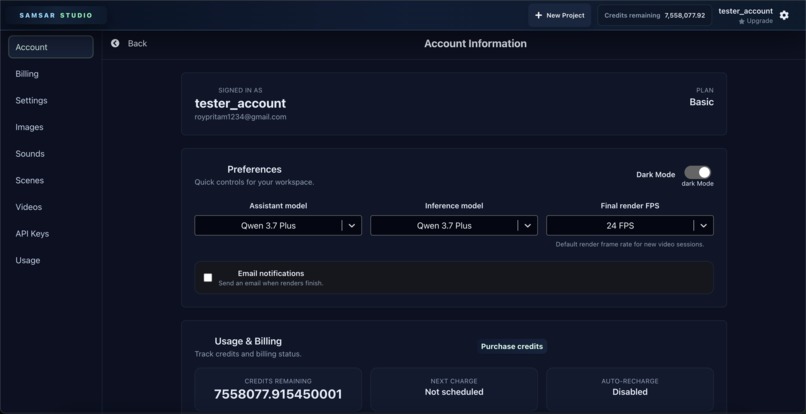Click the Upgrade star icon
Screen dimensions: 806x414
[742, 22]
